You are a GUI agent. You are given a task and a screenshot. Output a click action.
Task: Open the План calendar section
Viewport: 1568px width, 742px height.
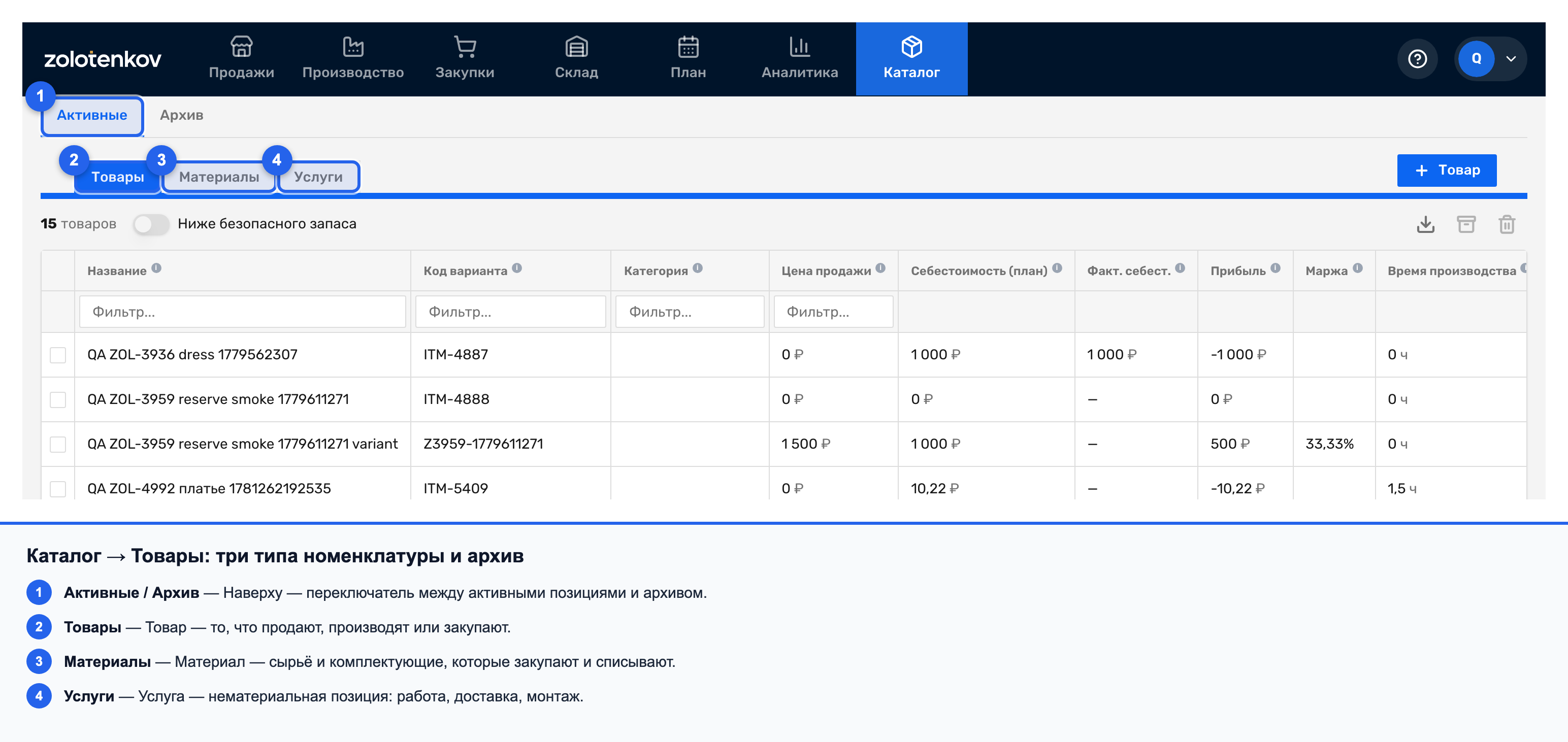[688, 58]
